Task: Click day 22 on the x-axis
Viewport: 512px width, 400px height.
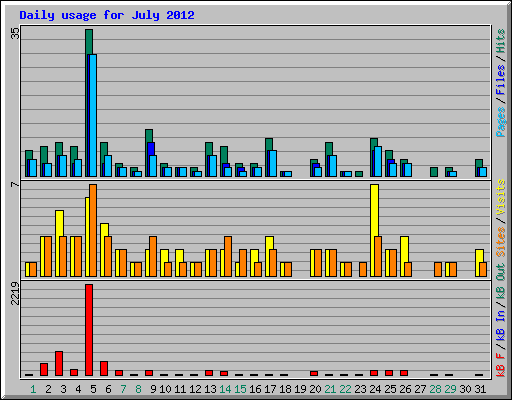Action: coord(345,389)
